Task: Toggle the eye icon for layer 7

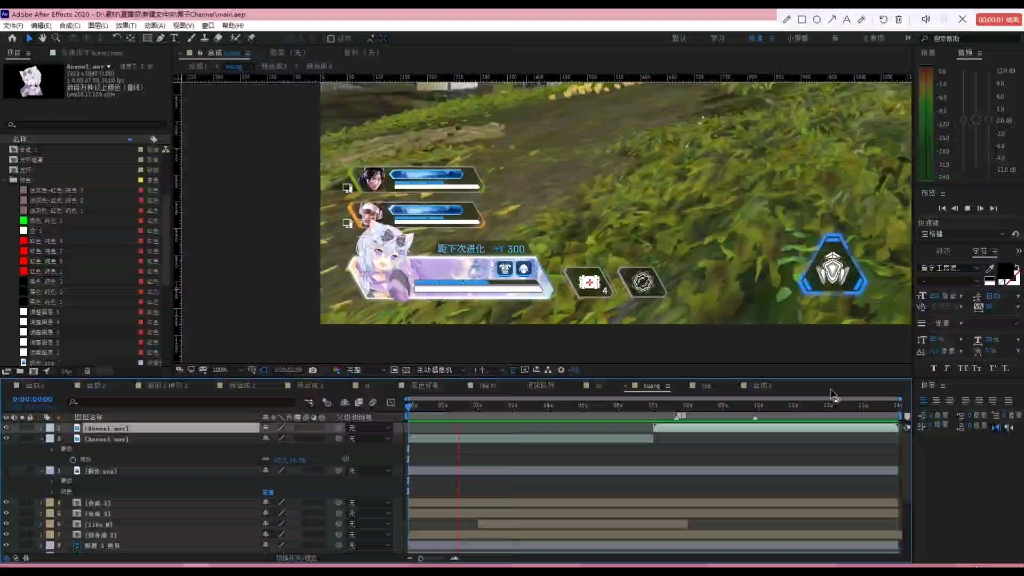Action: tap(6, 535)
